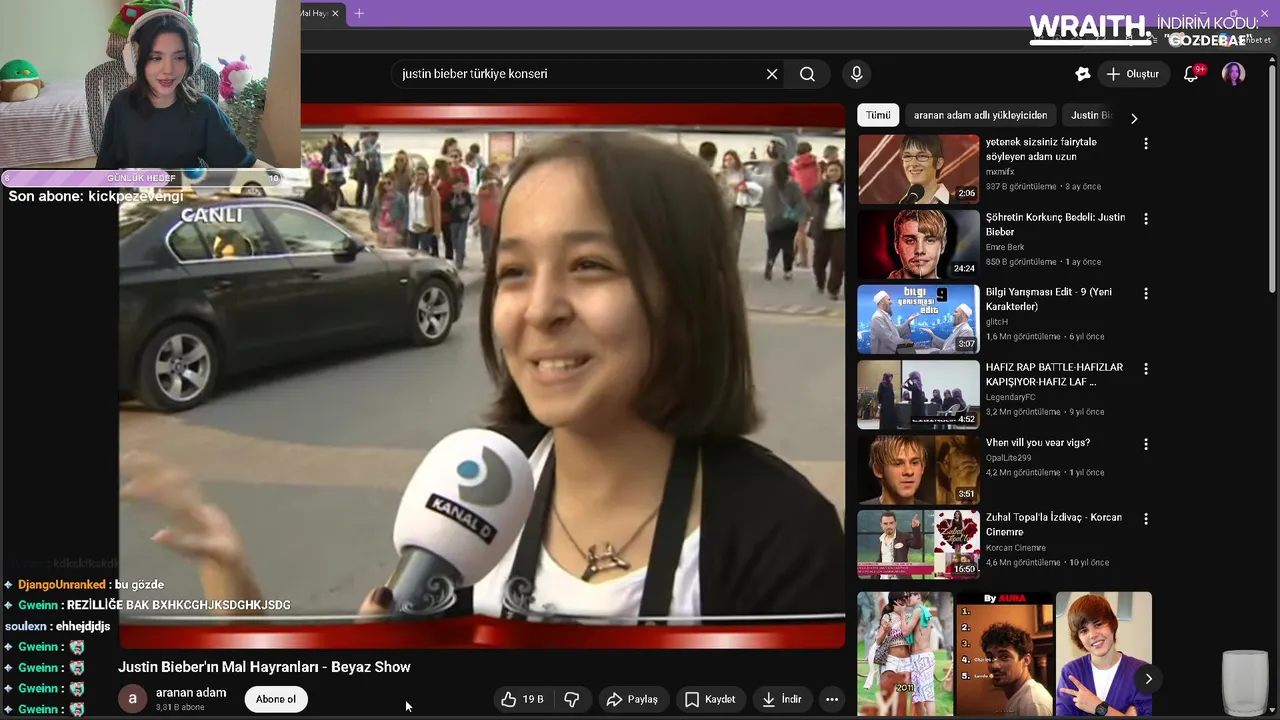The height and width of the screenshot is (720, 1280).
Task: Click the soulexn chat message
Action: (57, 626)
